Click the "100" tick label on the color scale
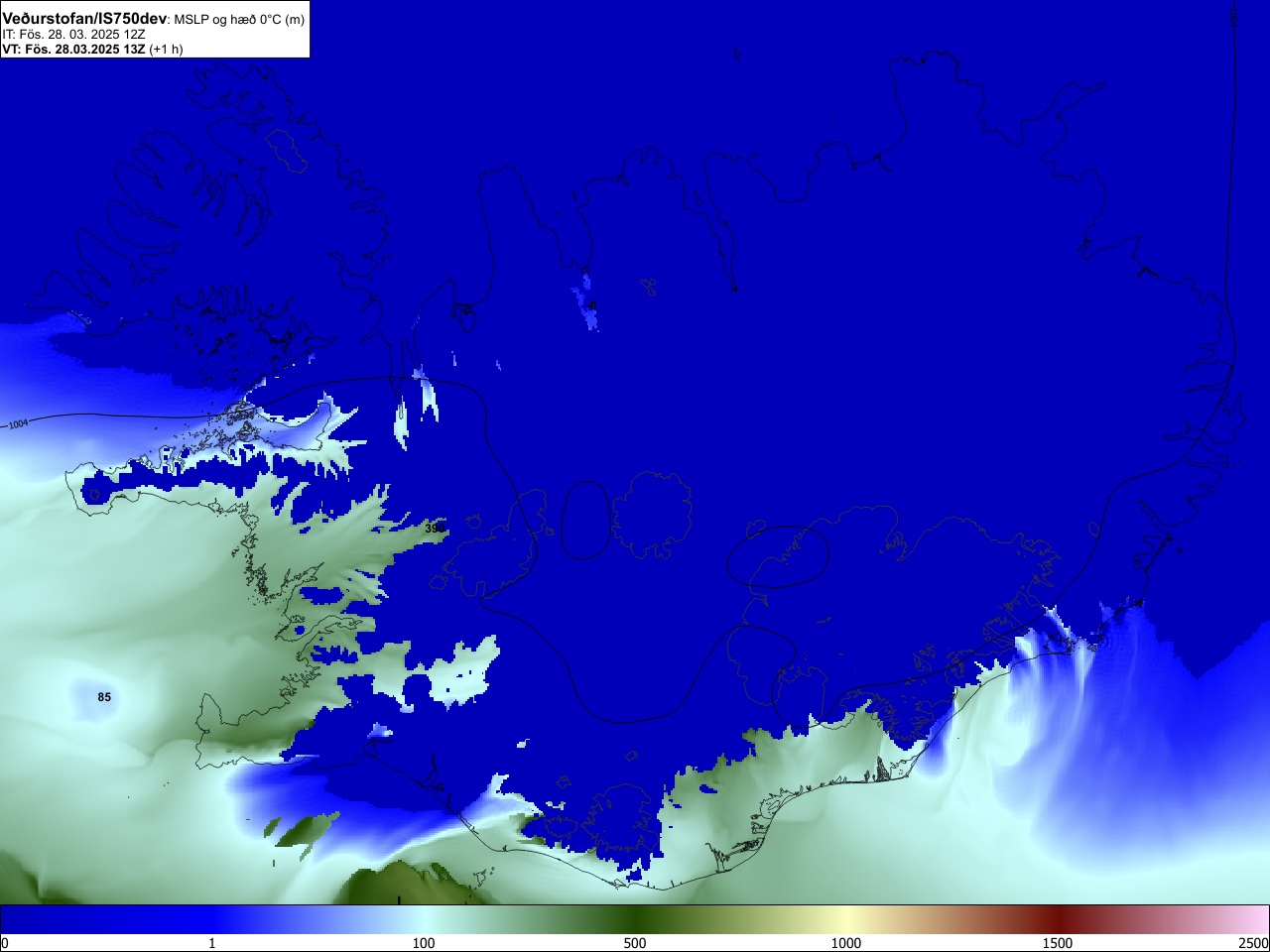This screenshot has height=952, width=1270. 424,943
